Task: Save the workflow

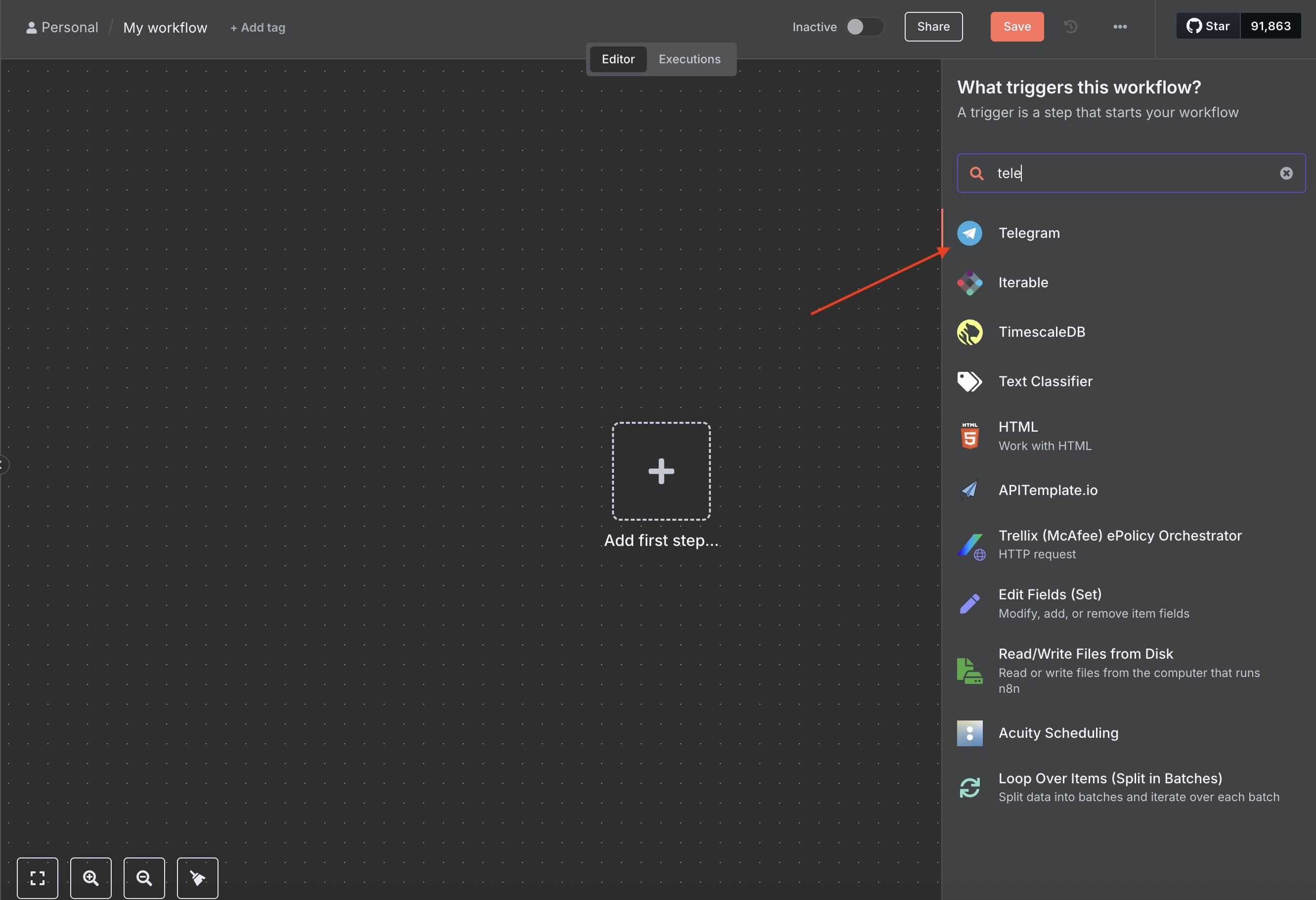Action: (1016, 27)
